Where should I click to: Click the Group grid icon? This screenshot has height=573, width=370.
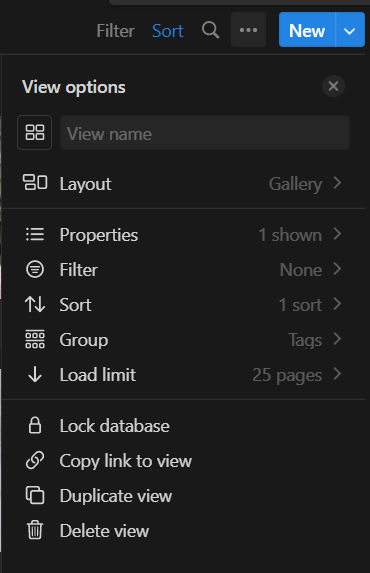[x=35, y=339]
